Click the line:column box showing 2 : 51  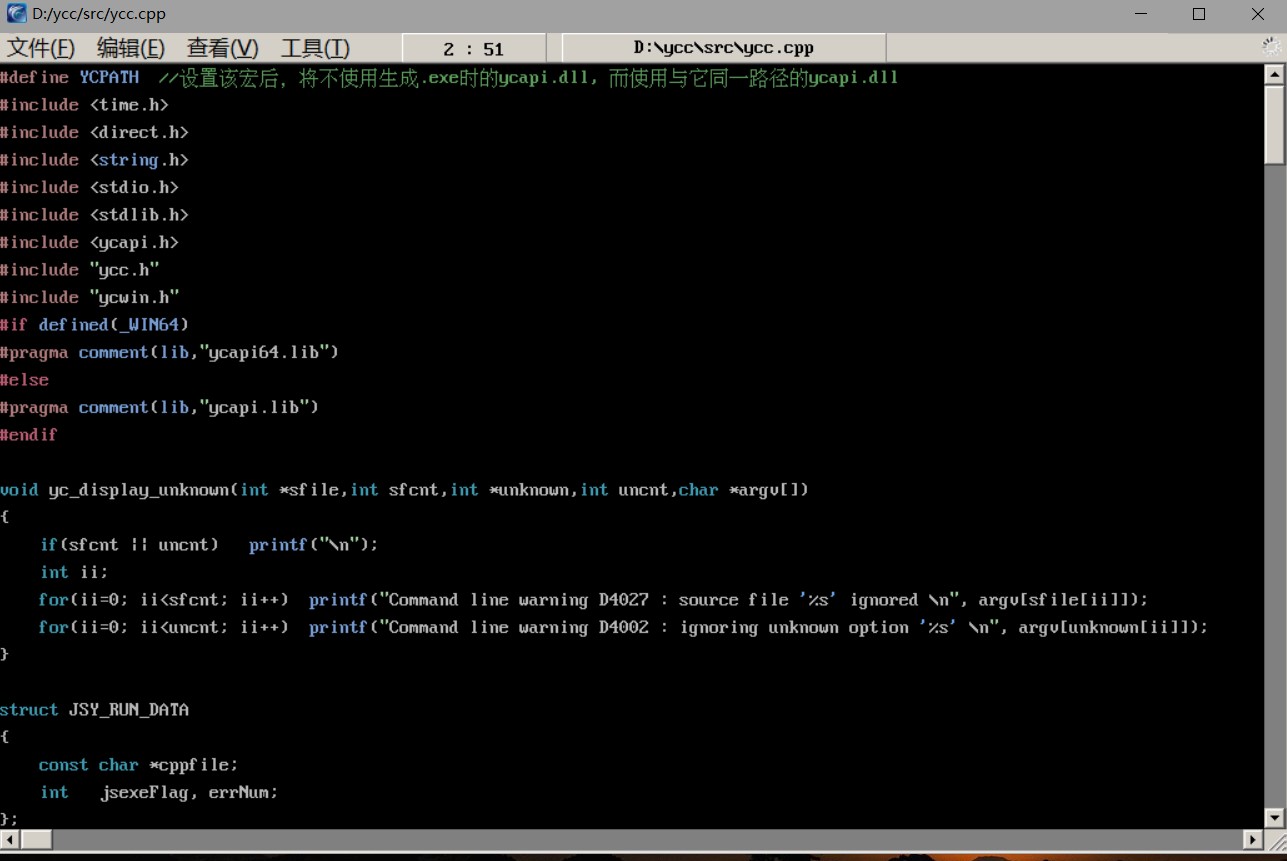pyautogui.click(x=474, y=48)
